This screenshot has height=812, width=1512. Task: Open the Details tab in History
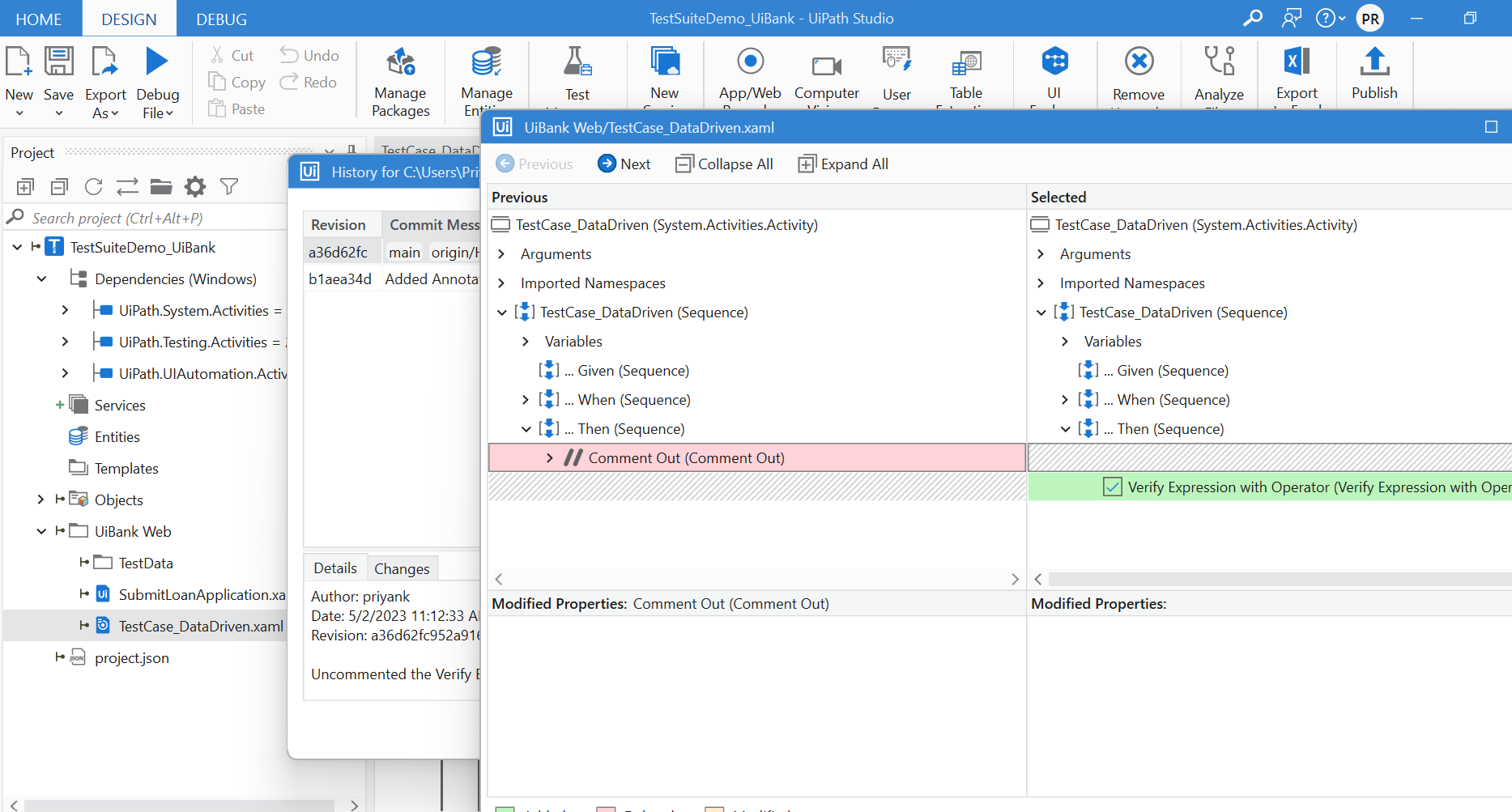tap(335, 568)
